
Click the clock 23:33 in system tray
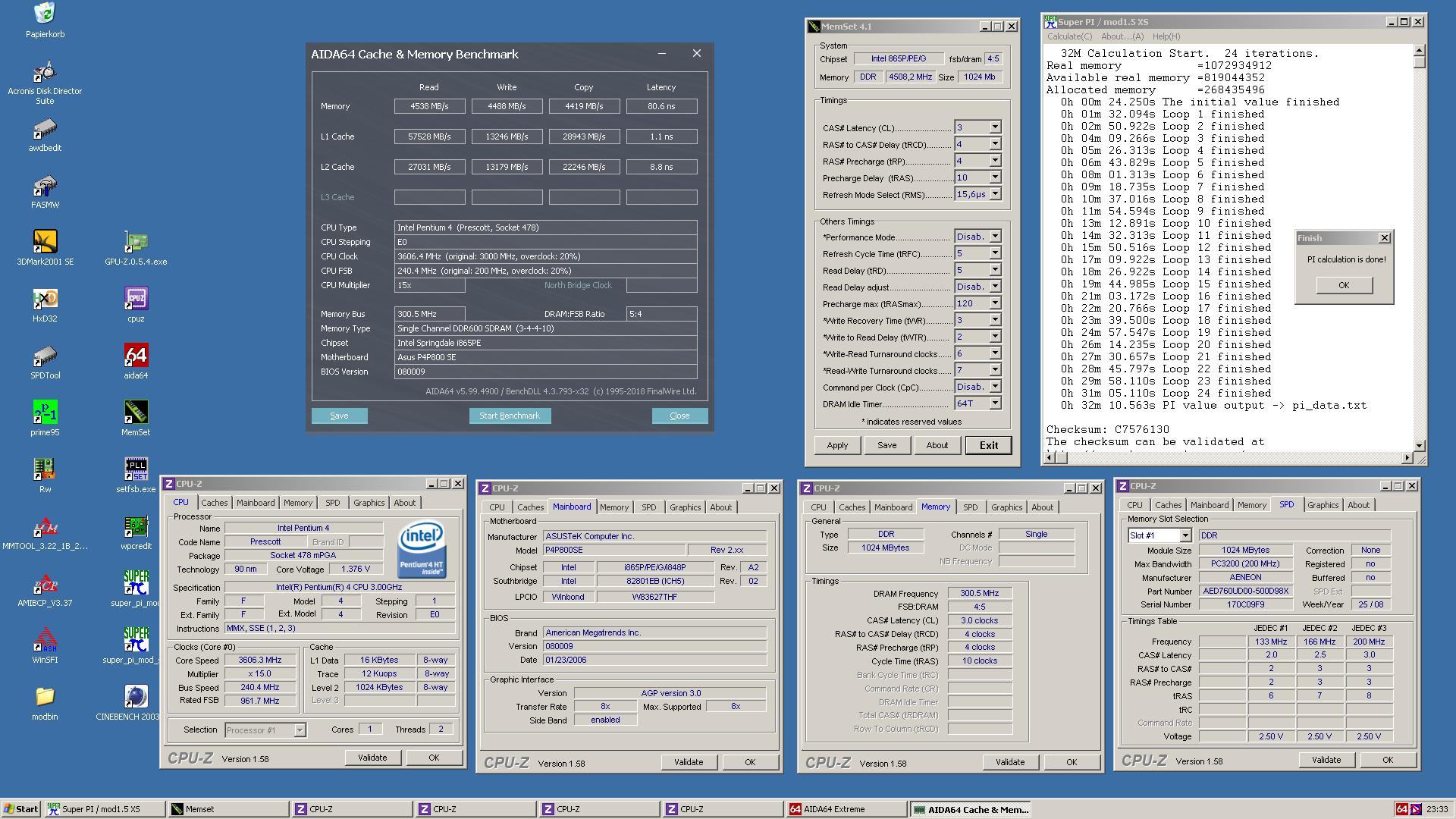tap(1436, 809)
